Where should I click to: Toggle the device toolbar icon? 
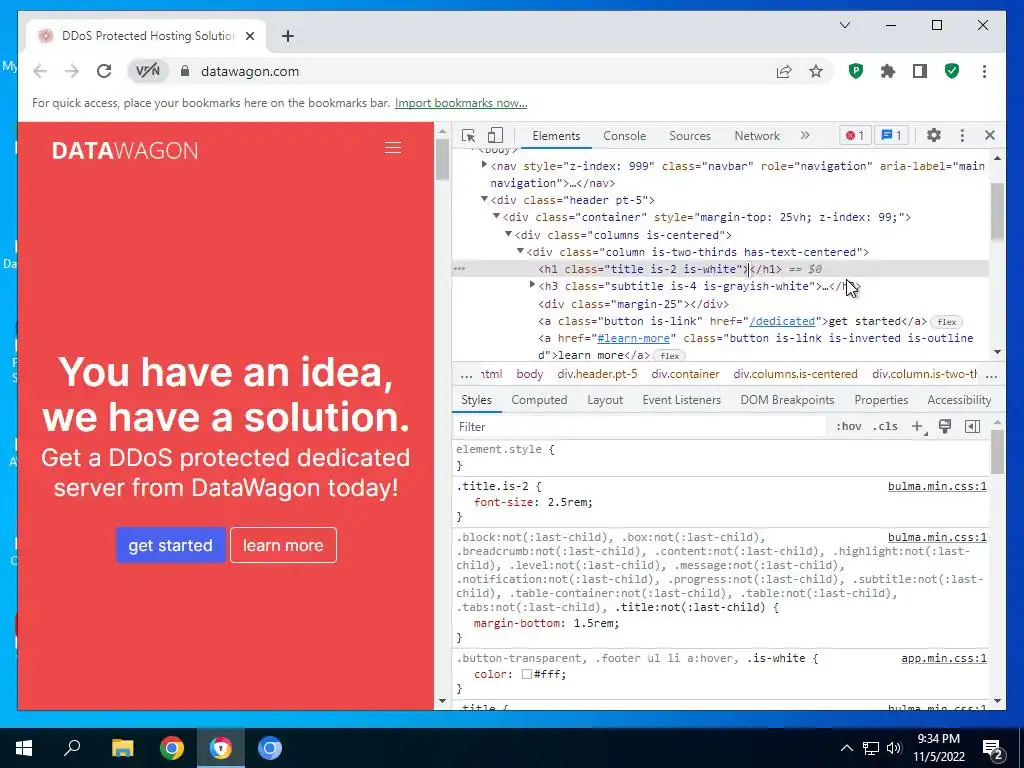(x=495, y=135)
